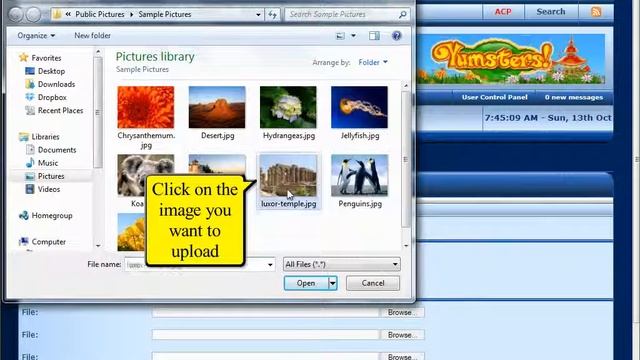Click the file list scroll down arrow
Image resolution: width=640 pixels, height=360 pixels.
coord(406,246)
